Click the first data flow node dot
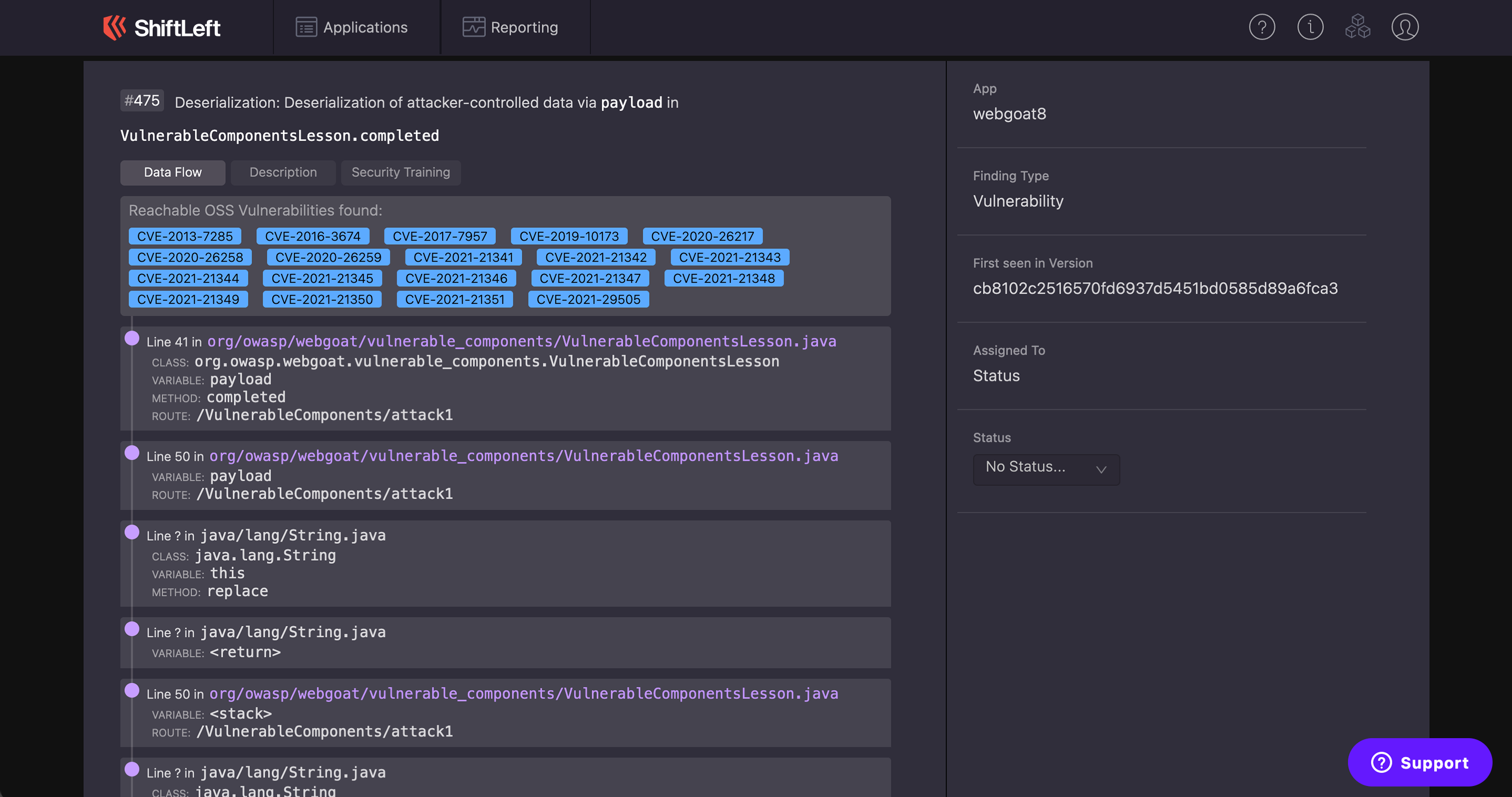The height and width of the screenshot is (797, 1512). point(132,338)
